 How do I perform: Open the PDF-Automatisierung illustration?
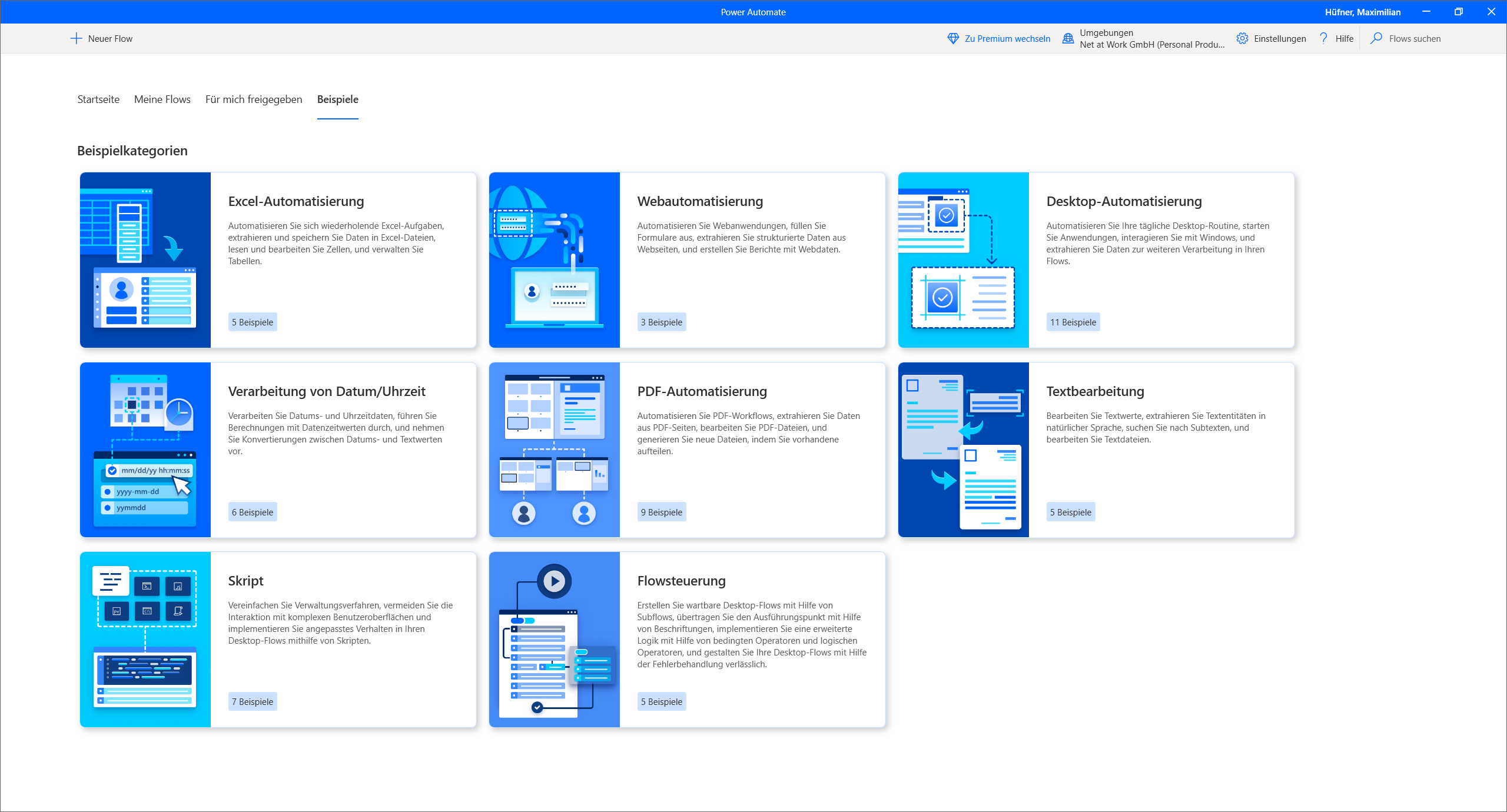point(555,450)
